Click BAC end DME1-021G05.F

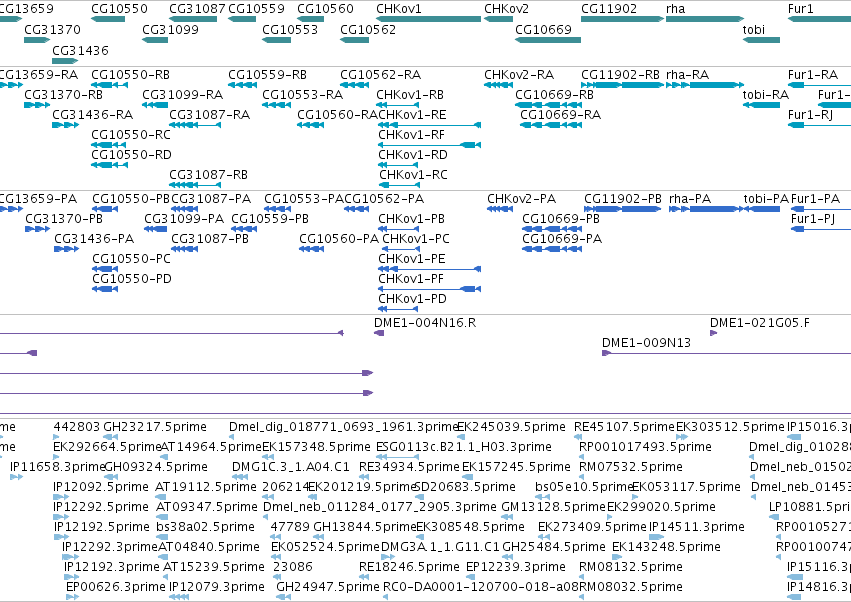759,323
